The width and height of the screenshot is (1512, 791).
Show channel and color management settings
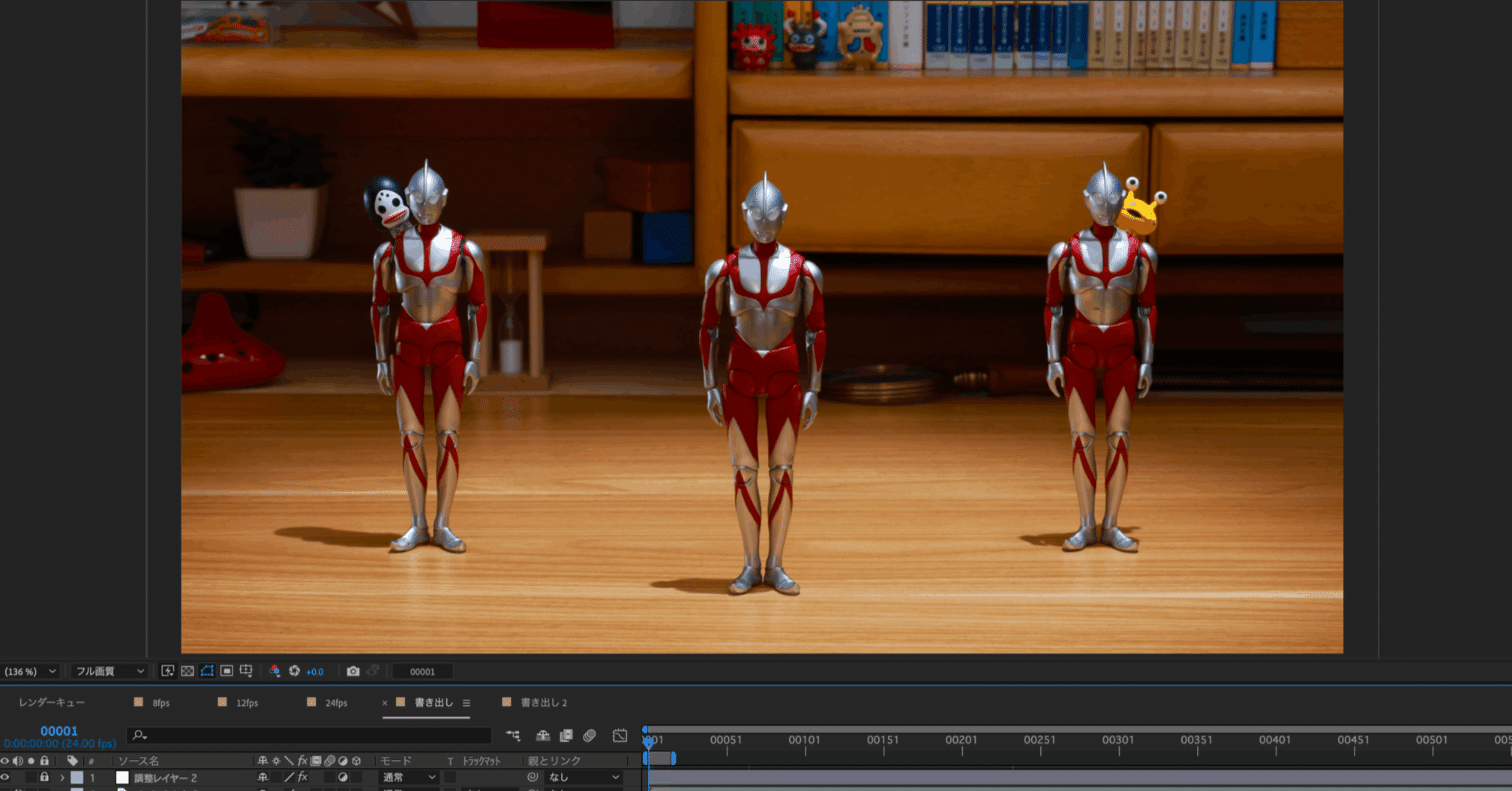(x=274, y=670)
